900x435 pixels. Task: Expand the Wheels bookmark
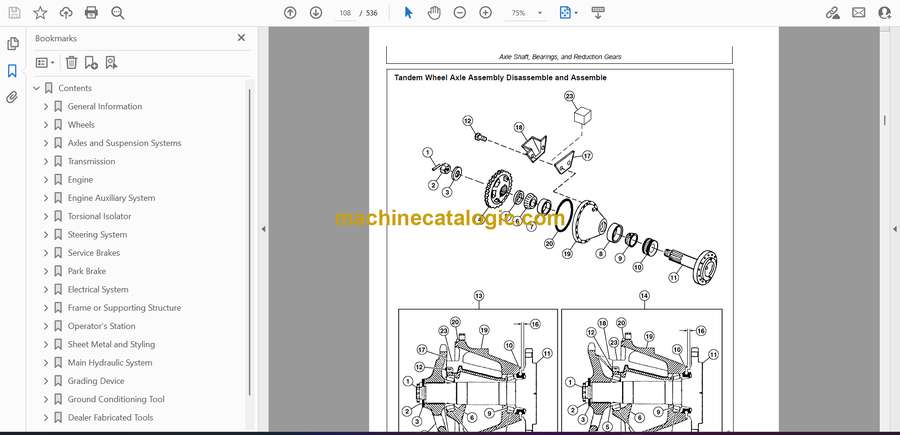(x=46, y=125)
